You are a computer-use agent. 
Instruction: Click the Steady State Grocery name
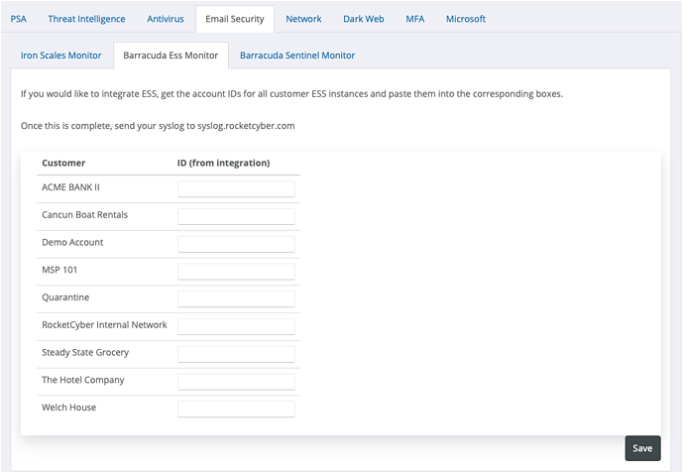click(85, 352)
